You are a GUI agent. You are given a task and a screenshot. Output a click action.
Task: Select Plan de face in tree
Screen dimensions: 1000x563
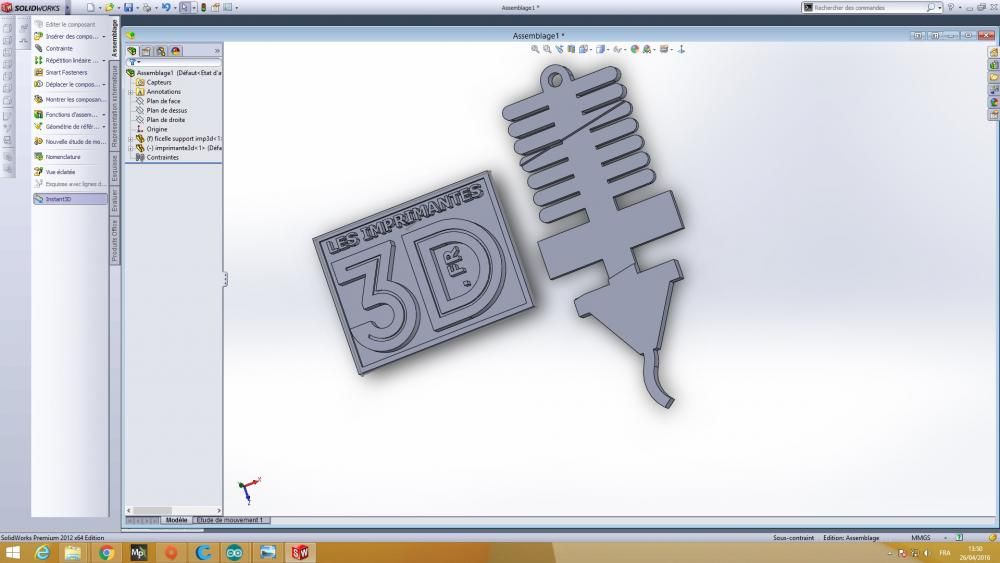[159, 101]
